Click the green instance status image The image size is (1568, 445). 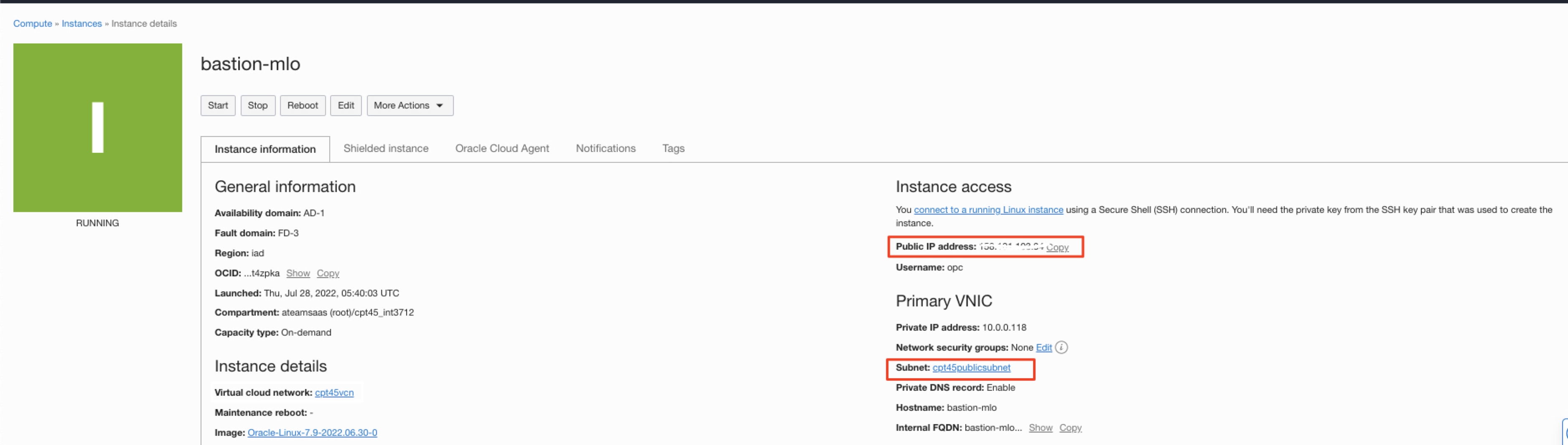pyautogui.click(x=97, y=128)
